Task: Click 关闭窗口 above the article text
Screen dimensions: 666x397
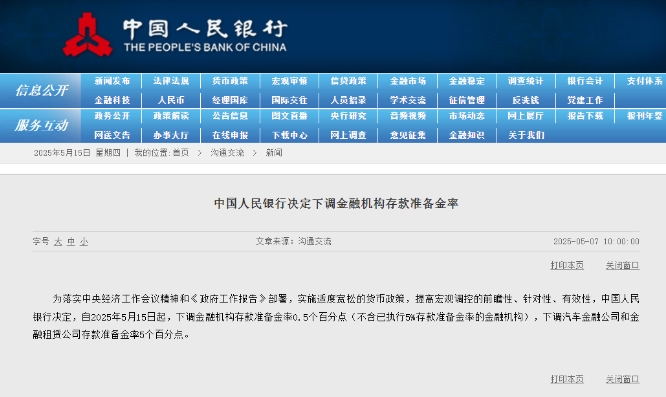Action: click(622, 265)
